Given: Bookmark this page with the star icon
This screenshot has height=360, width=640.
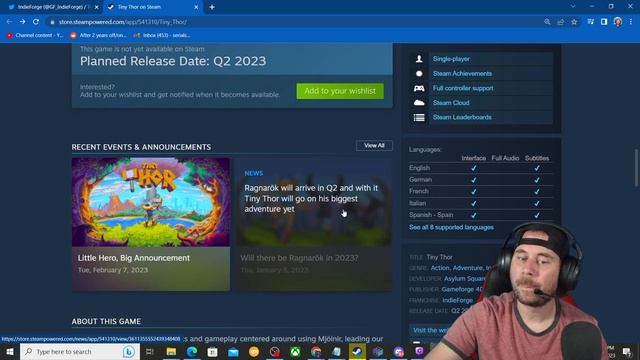Looking at the screenshot, I should [574, 22].
